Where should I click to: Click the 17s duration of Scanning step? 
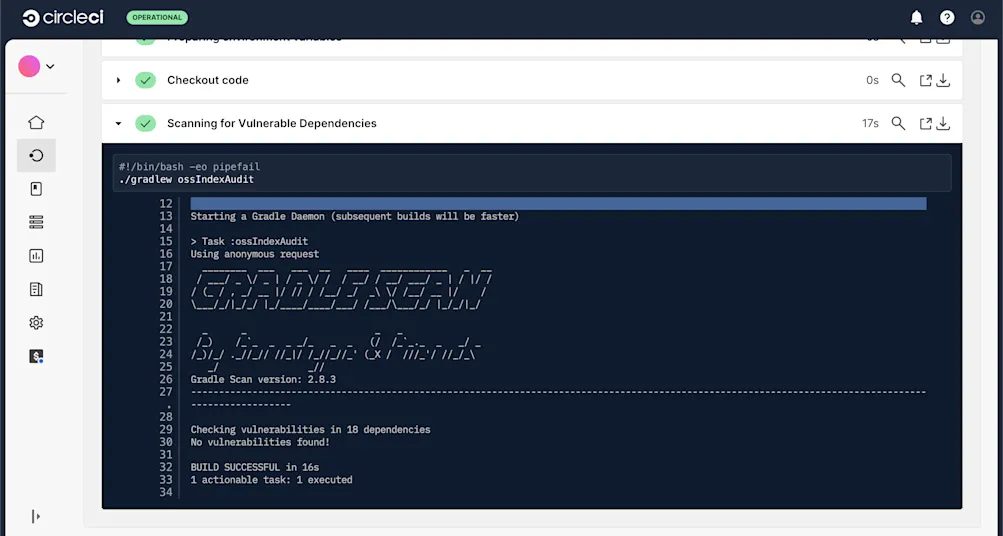point(871,123)
